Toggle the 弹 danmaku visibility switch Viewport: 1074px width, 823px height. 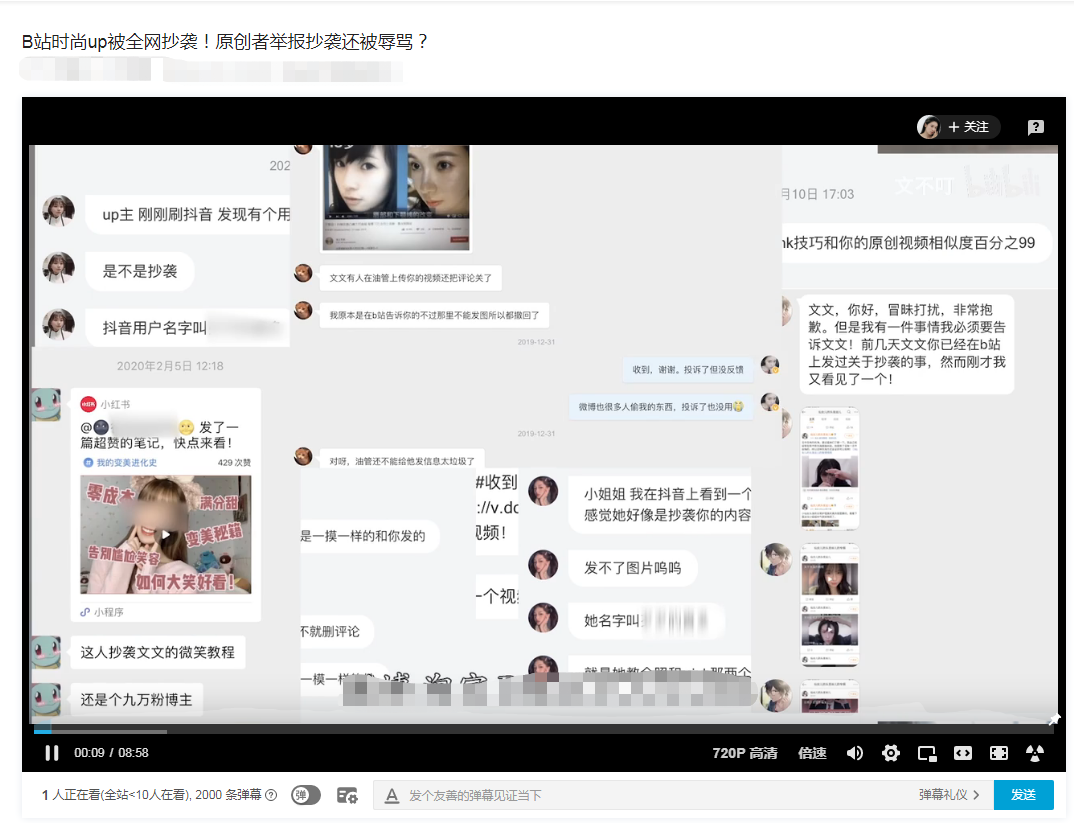[x=306, y=794]
